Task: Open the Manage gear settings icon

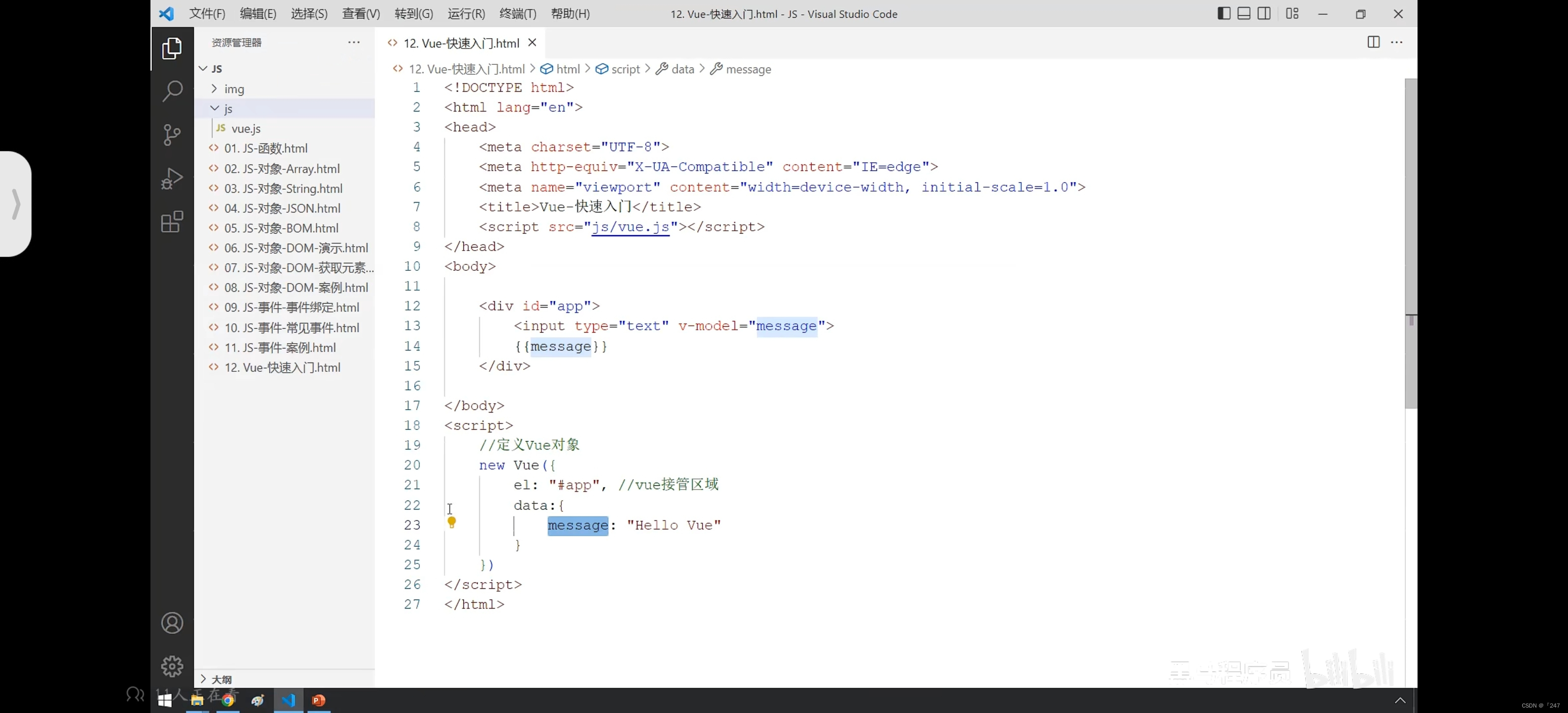Action: click(172, 666)
